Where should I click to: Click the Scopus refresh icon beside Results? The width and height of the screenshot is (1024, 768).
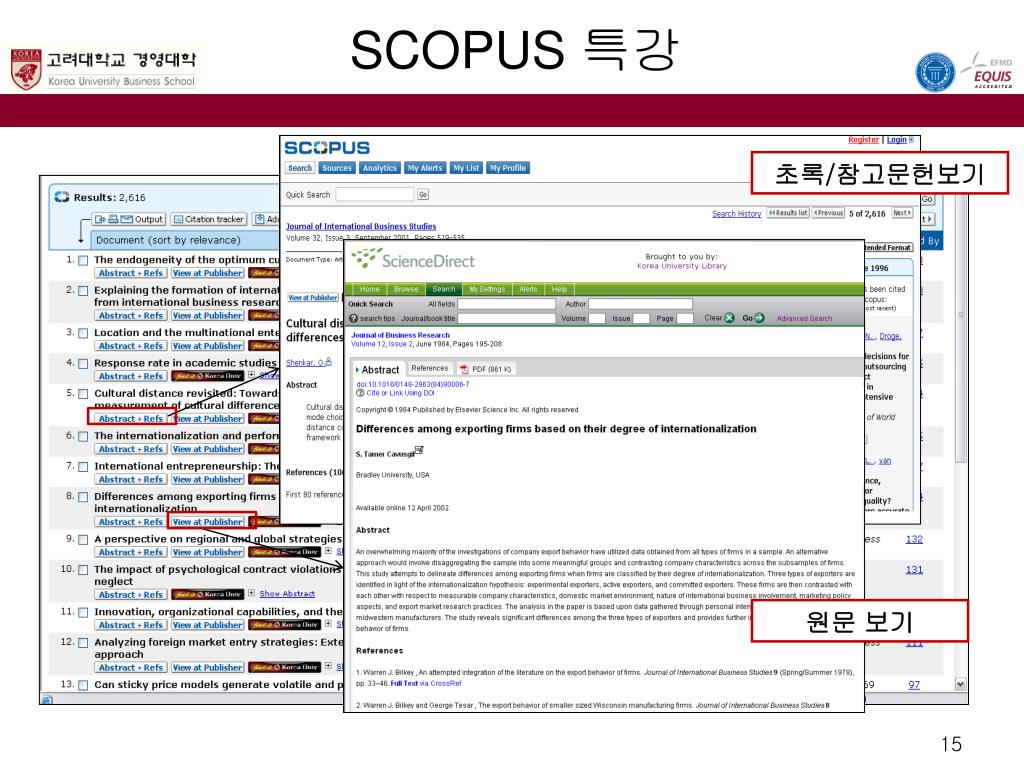pyautogui.click(x=62, y=197)
